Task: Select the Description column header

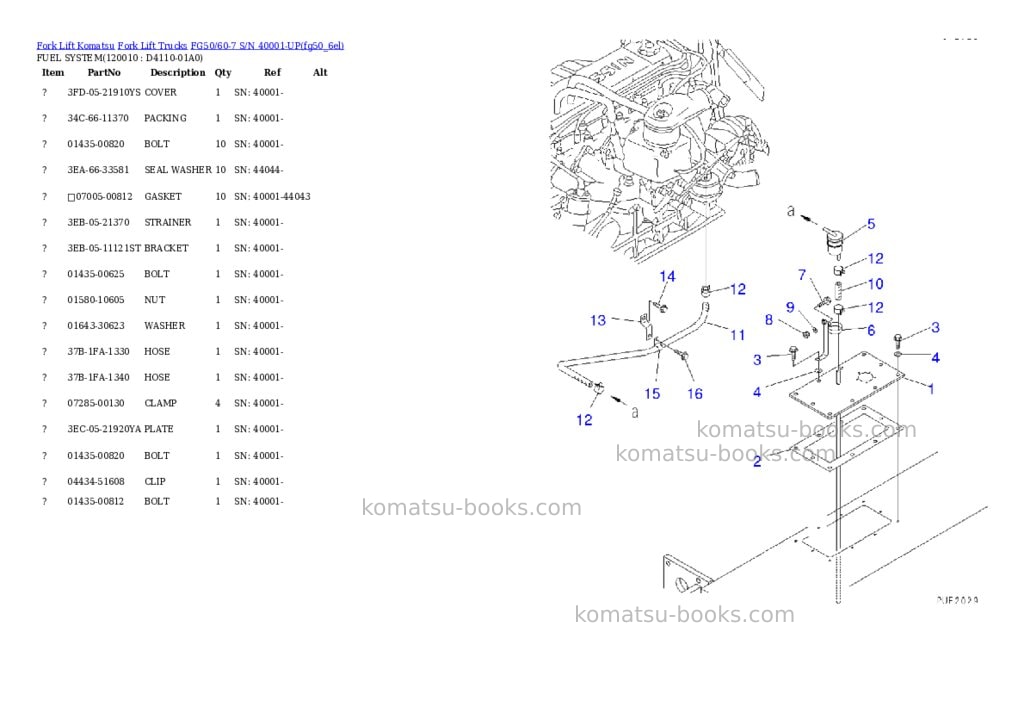Action: pyautogui.click(x=178, y=72)
